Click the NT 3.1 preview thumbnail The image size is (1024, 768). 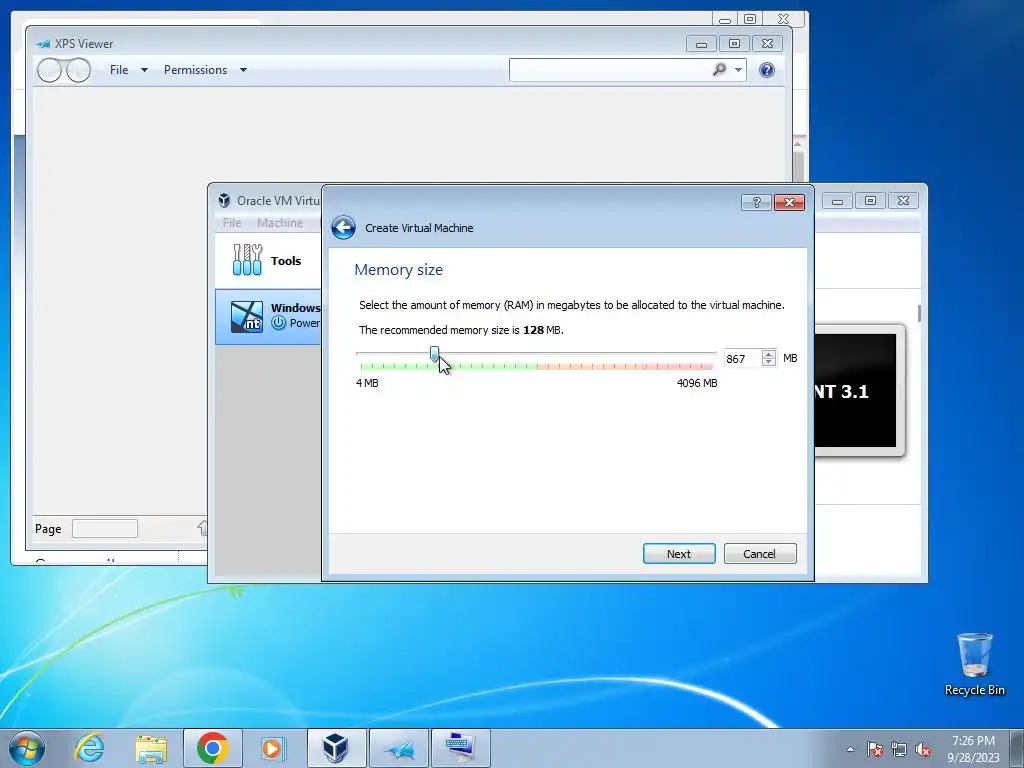[x=856, y=391]
